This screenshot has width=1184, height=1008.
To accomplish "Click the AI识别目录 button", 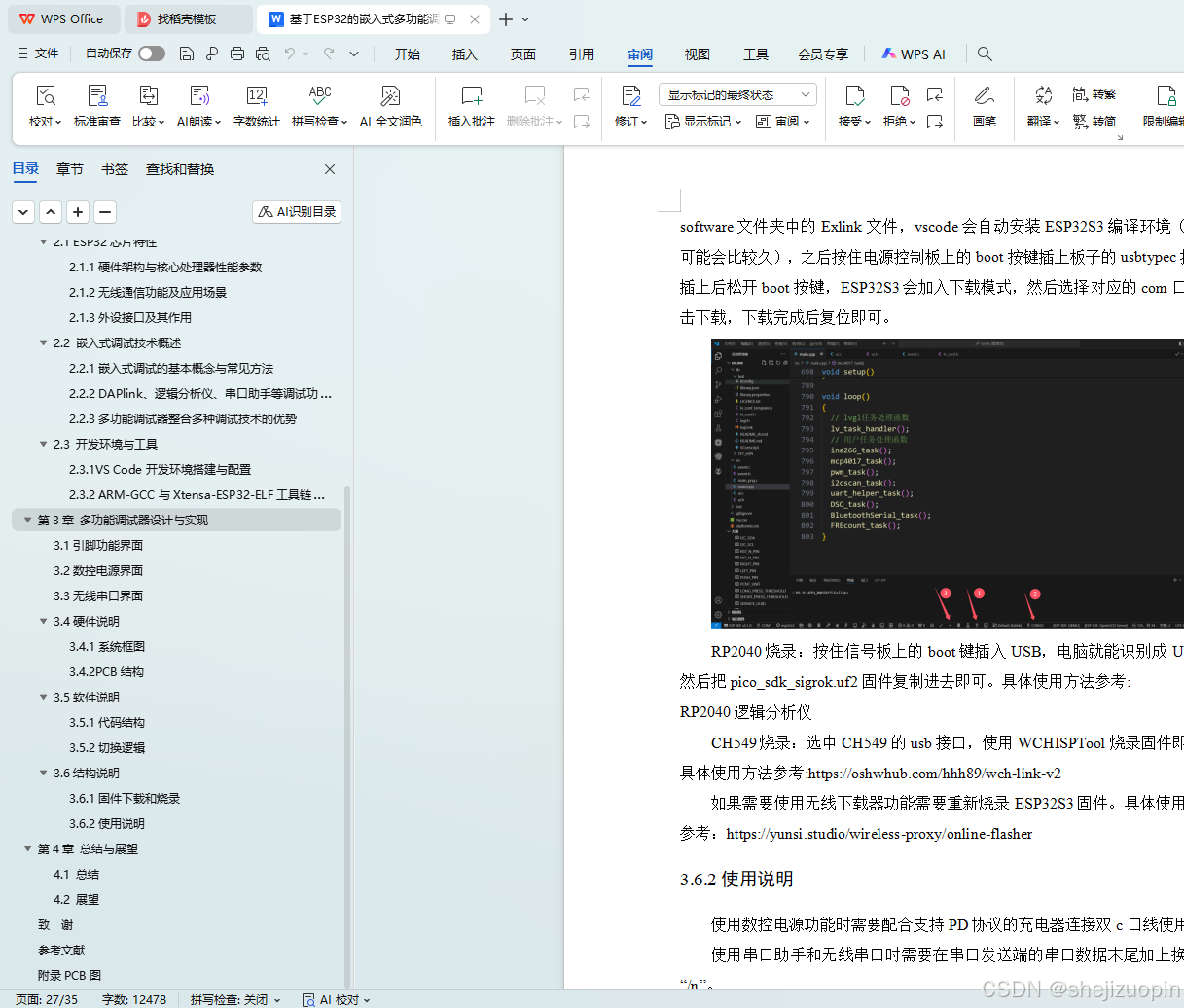I will (296, 211).
